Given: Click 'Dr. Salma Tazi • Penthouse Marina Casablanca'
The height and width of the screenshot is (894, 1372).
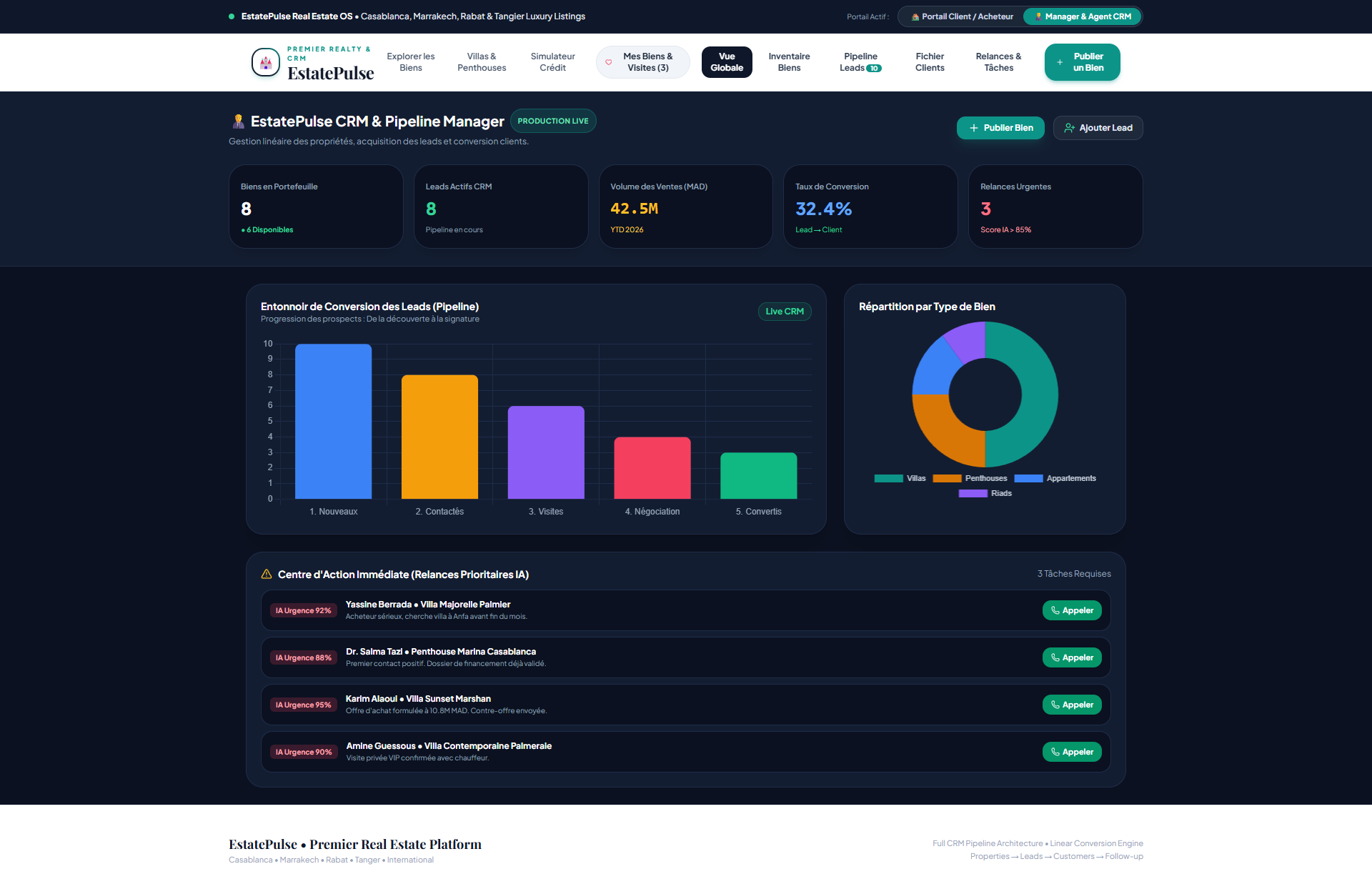Looking at the screenshot, I should (441, 652).
